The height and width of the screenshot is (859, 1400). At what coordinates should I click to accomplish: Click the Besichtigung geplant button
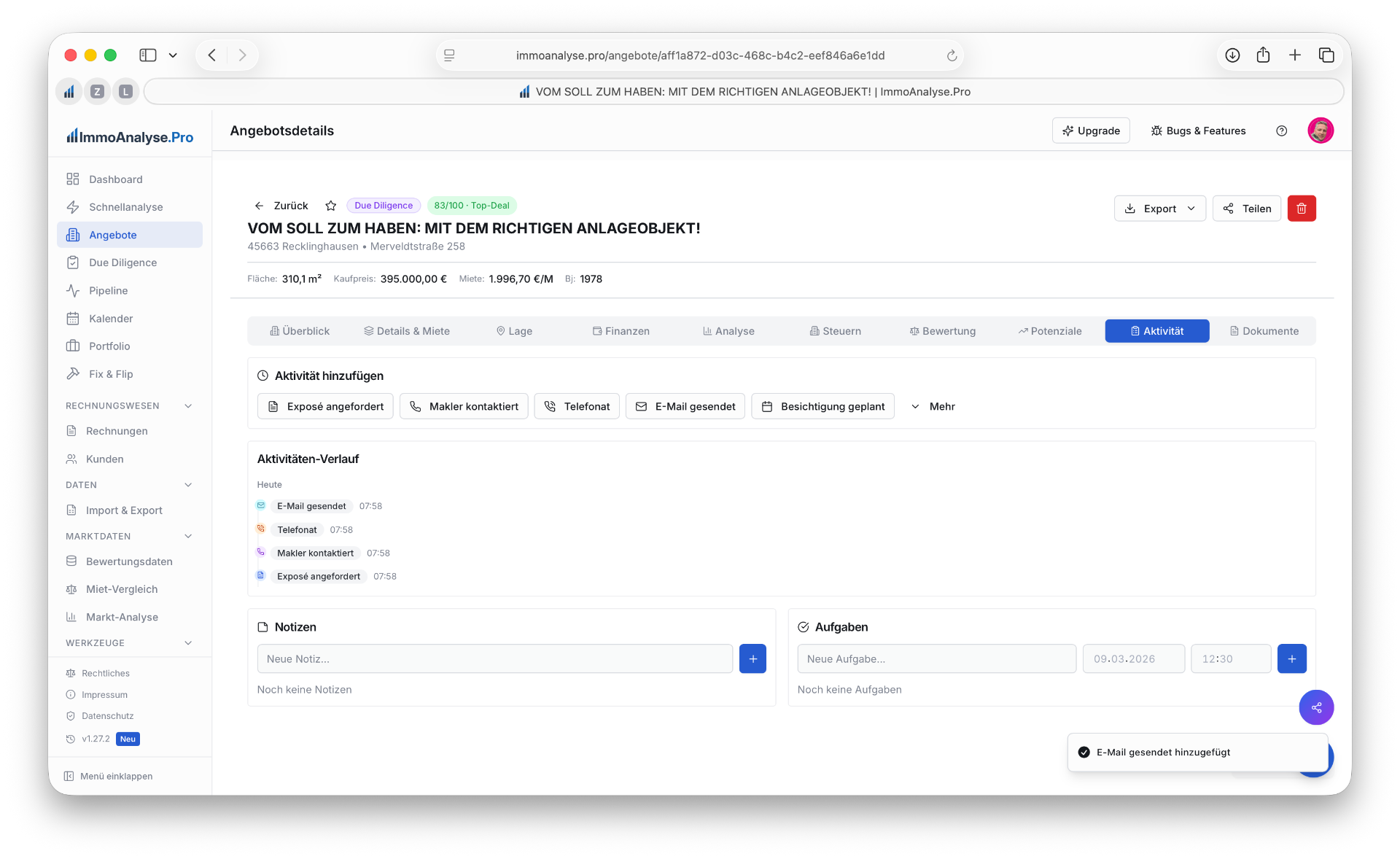coord(822,406)
